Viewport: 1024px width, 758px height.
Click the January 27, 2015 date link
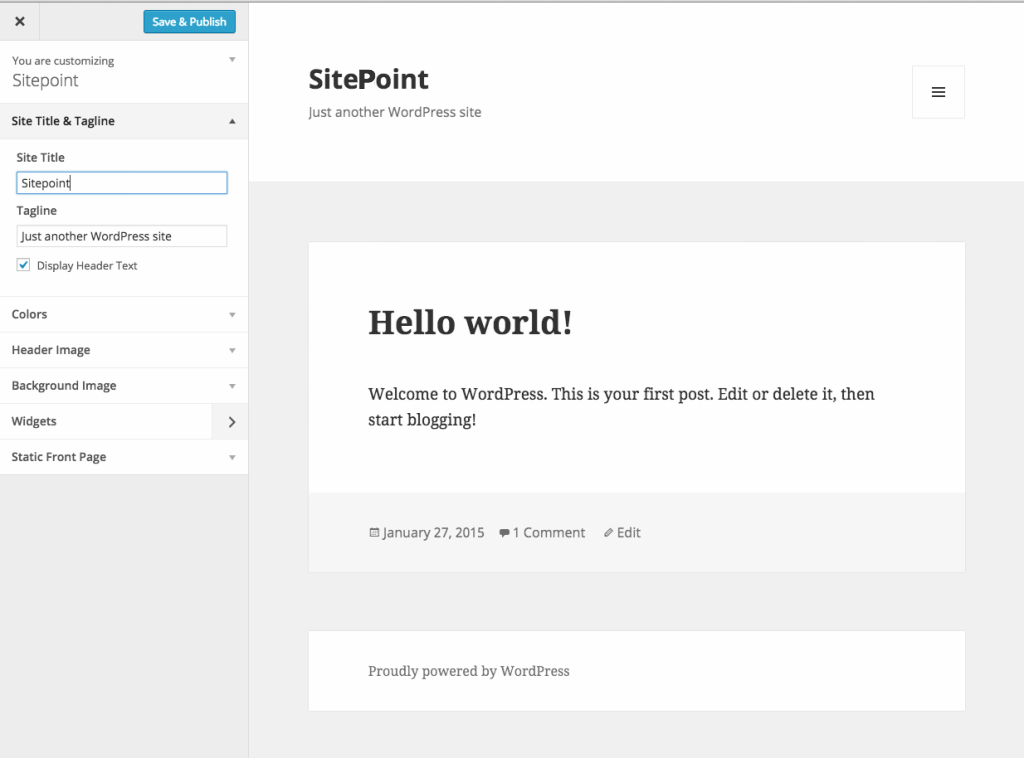[433, 533]
